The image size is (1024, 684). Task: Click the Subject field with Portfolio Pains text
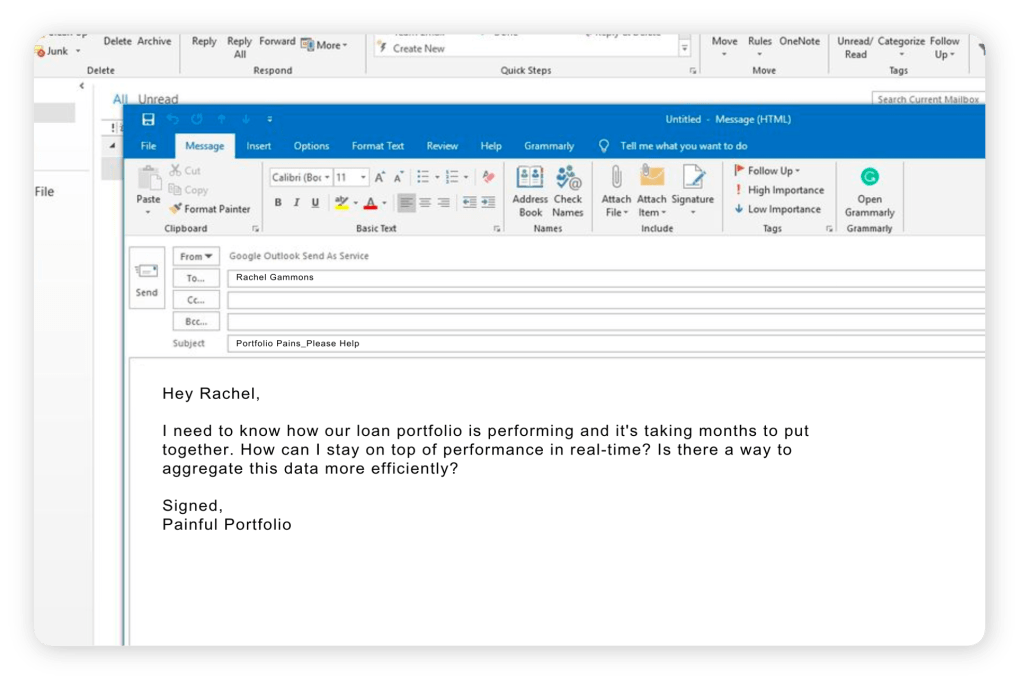(x=606, y=344)
